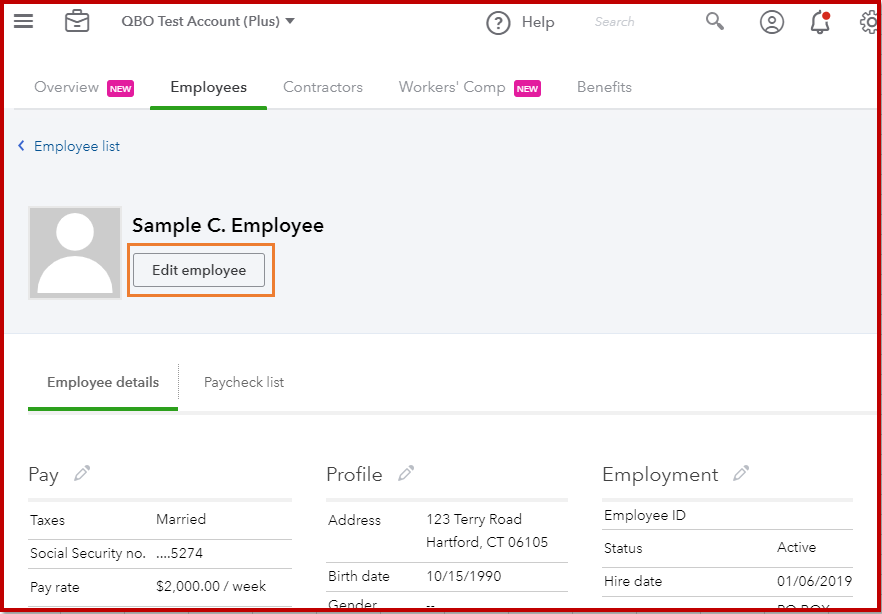Click the magnifying glass search icon
Screen dimensions: 882x614
(714, 21)
